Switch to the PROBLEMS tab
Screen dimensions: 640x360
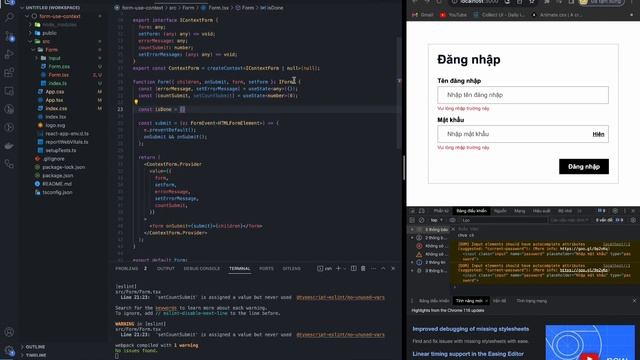pyautogui.click(x=127, y=269)
